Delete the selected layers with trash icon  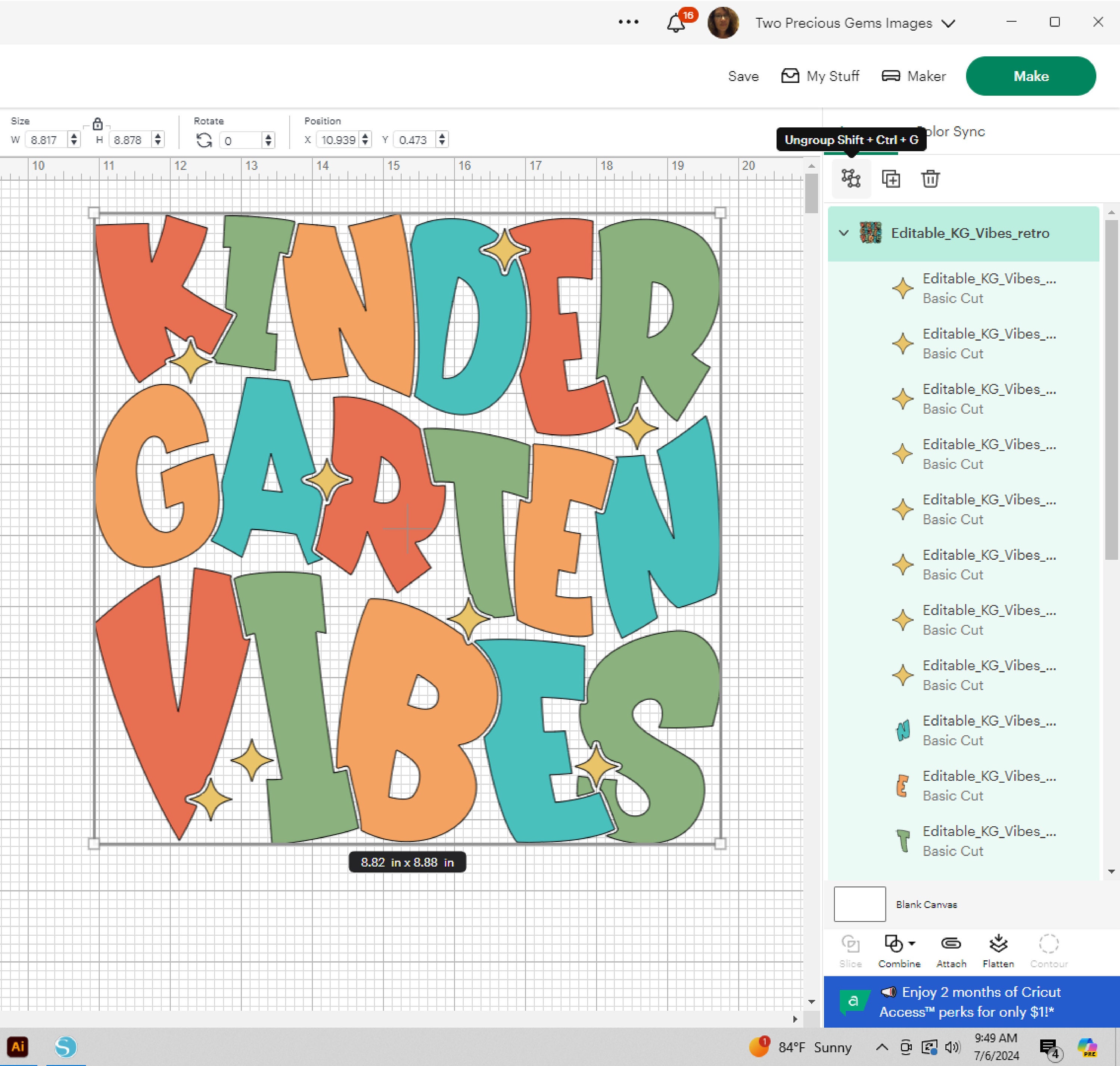pyautogui.click(x=930, y=178)
